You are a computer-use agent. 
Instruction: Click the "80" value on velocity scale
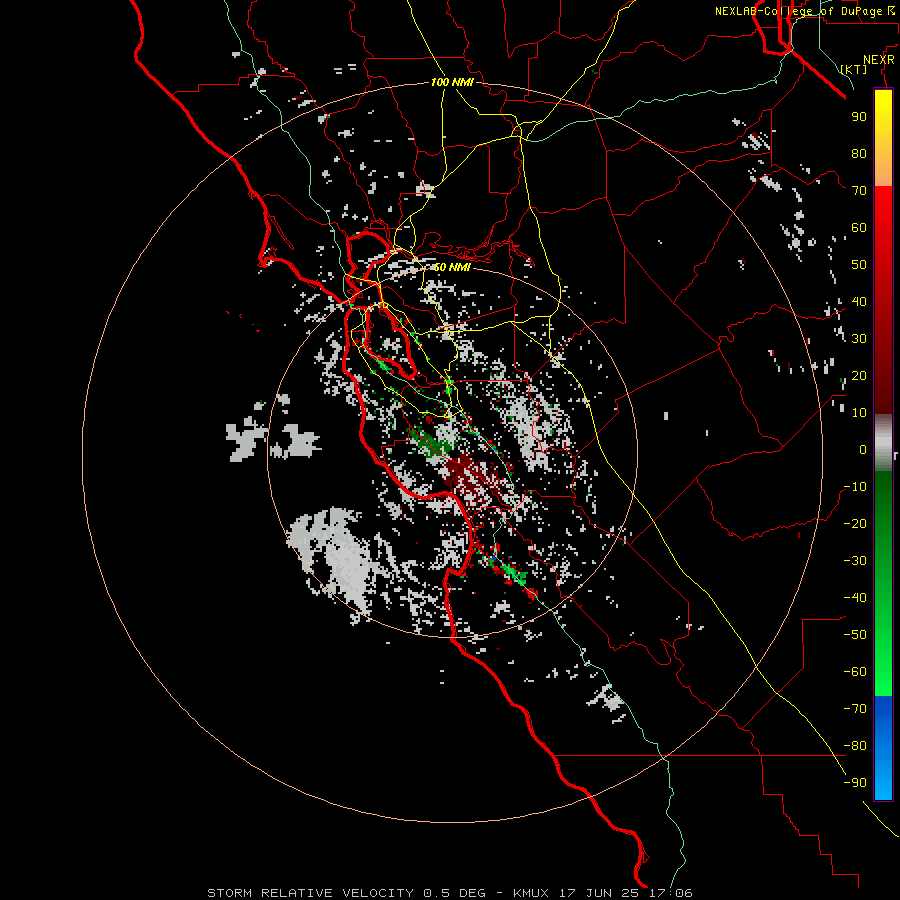coord(859,153)
